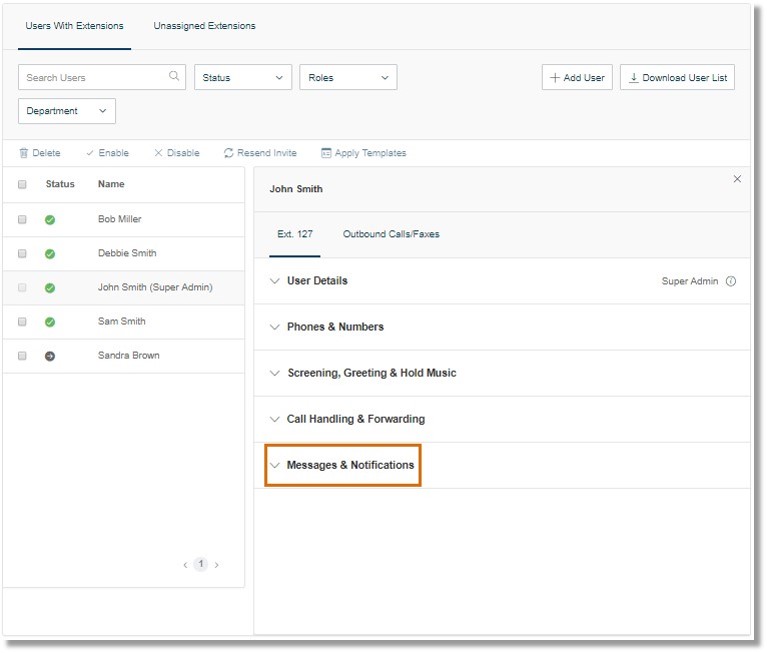Select page 1 in pagination
This screenshot has height=653, width=767.
[x=201, y=564]
